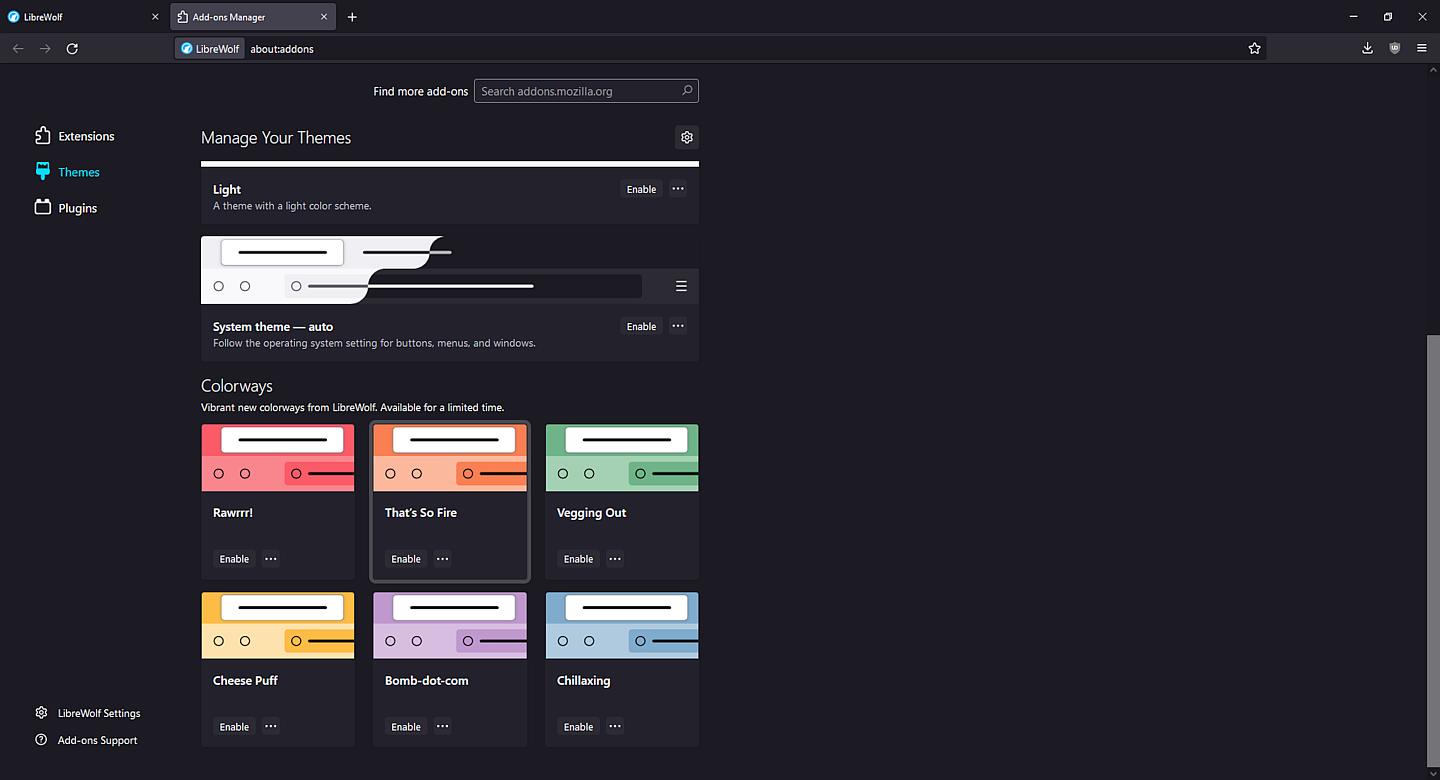Click the Vegging Out green preview
Image resolution: width=1440 pixels, height=780 pixels.
(x=622, y=458)
